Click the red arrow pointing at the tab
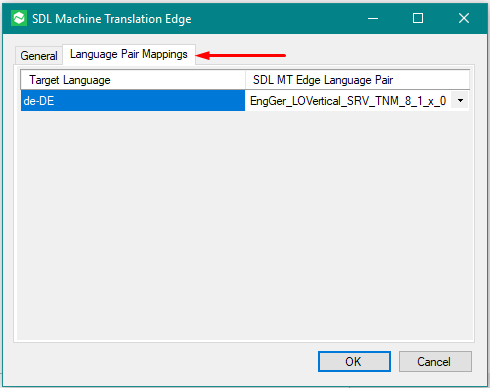This screenshot has height=388, width=490. click(x=241, y=55)
